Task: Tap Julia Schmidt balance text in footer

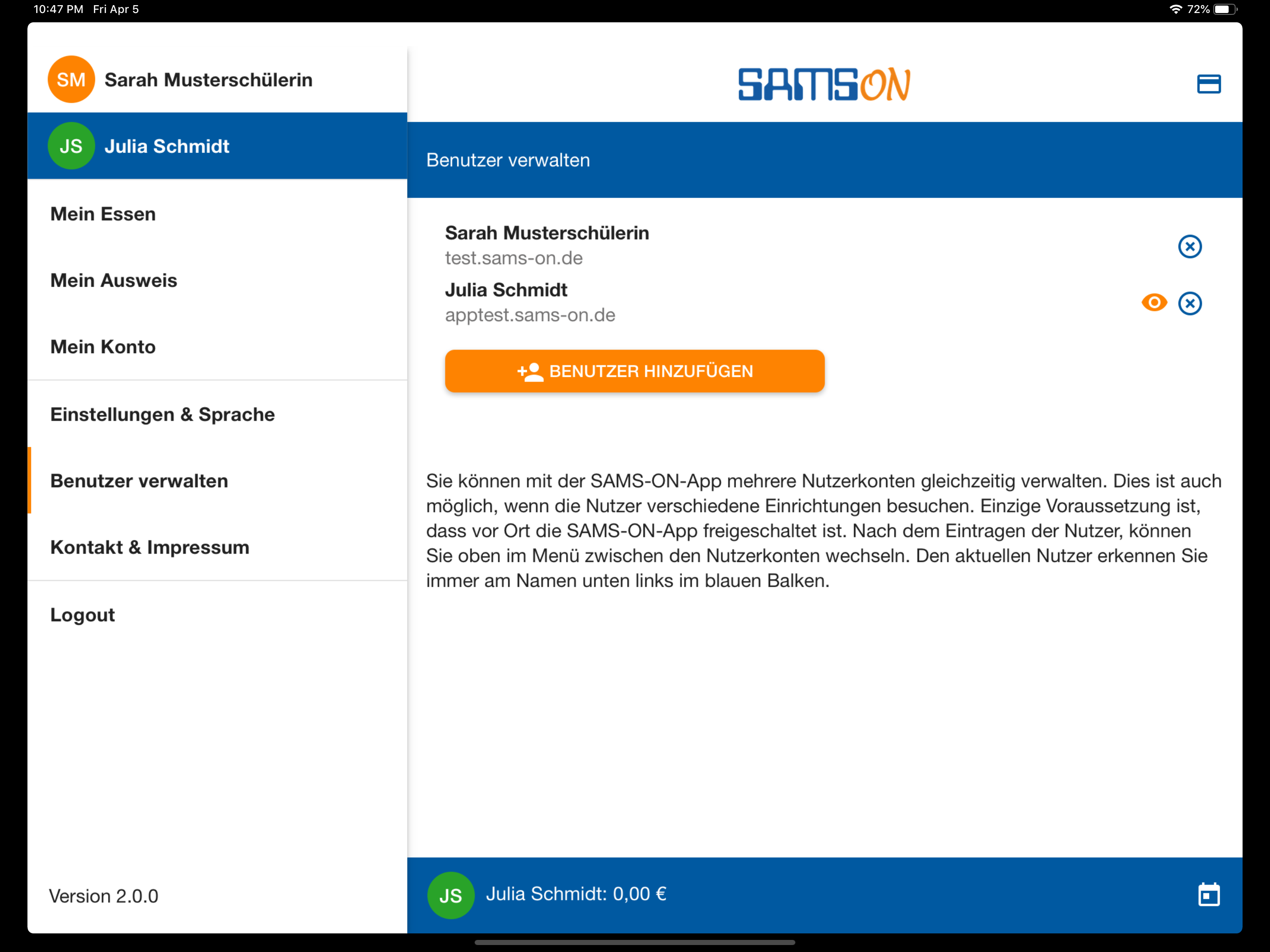Action: pos(576,894)
